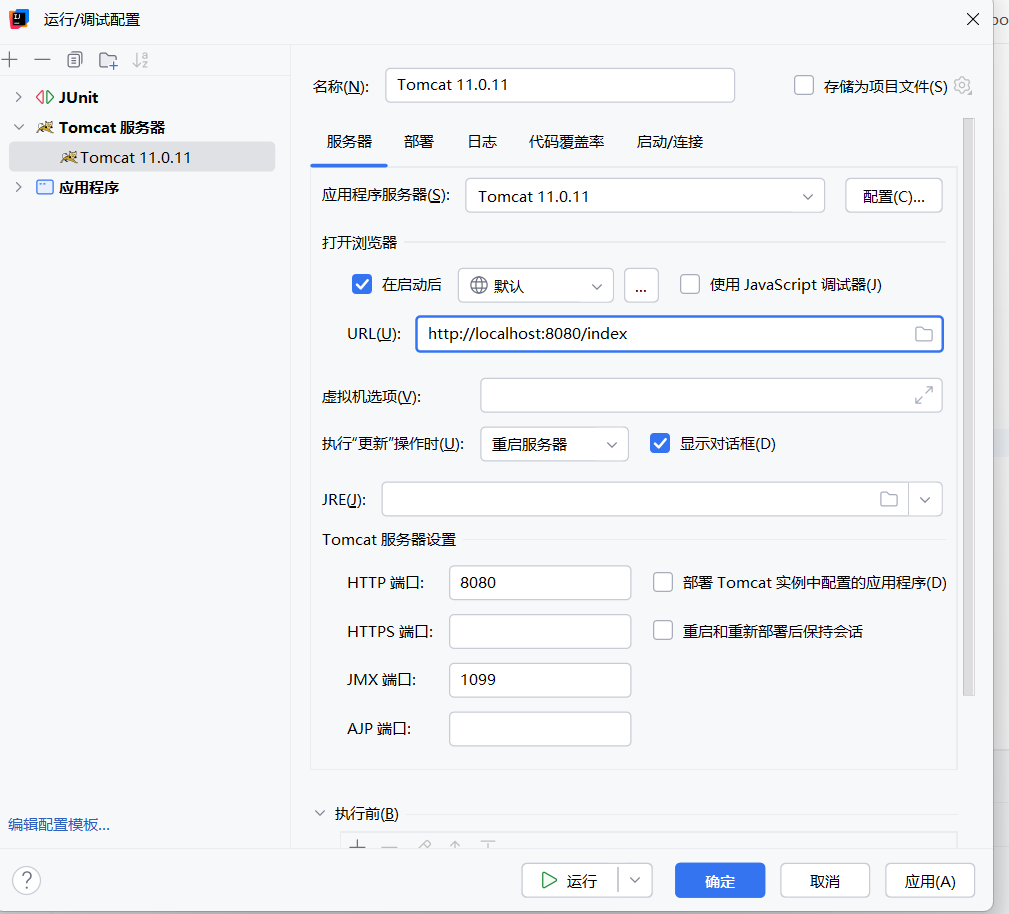The height and width of the screenshot is (914, 1009).
Task: Switch to the 日志 tab
Action: tap(482, 142)
